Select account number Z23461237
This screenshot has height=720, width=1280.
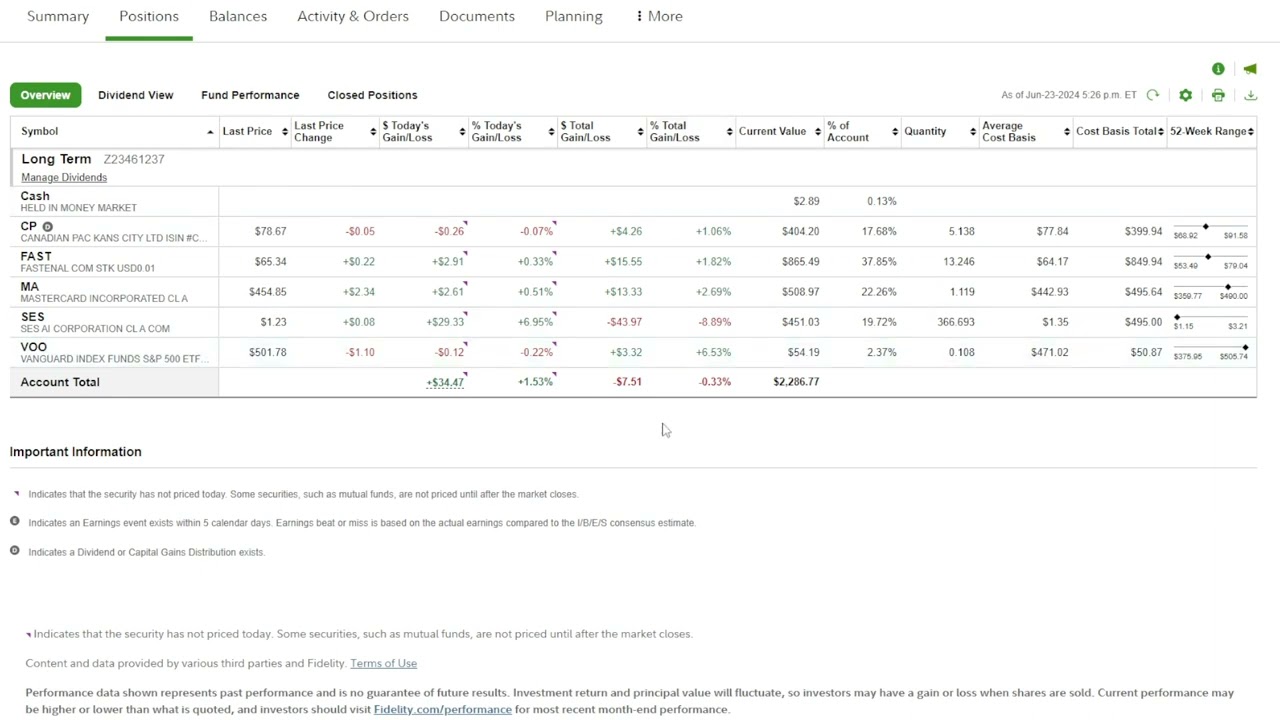[x=134, y=159]
